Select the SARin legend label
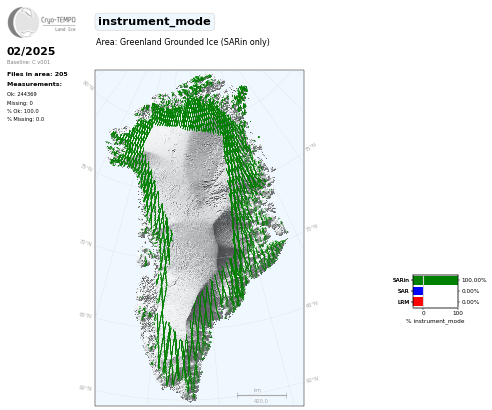This screenshot has width=492, height=410. click(x=401, y=280)
